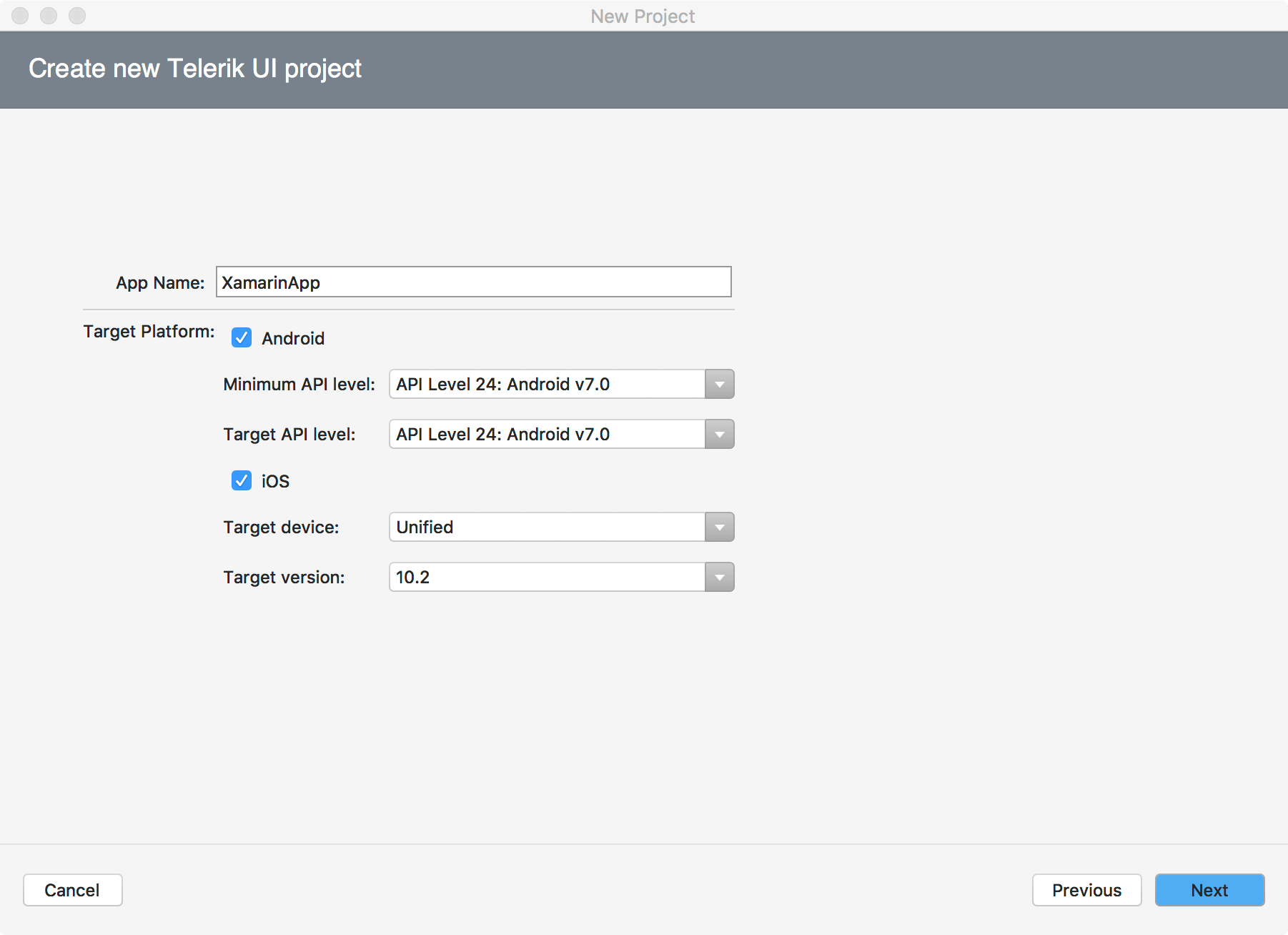Proceed with the Next button
1288x935 pixels.
(x=1209, y=890)
